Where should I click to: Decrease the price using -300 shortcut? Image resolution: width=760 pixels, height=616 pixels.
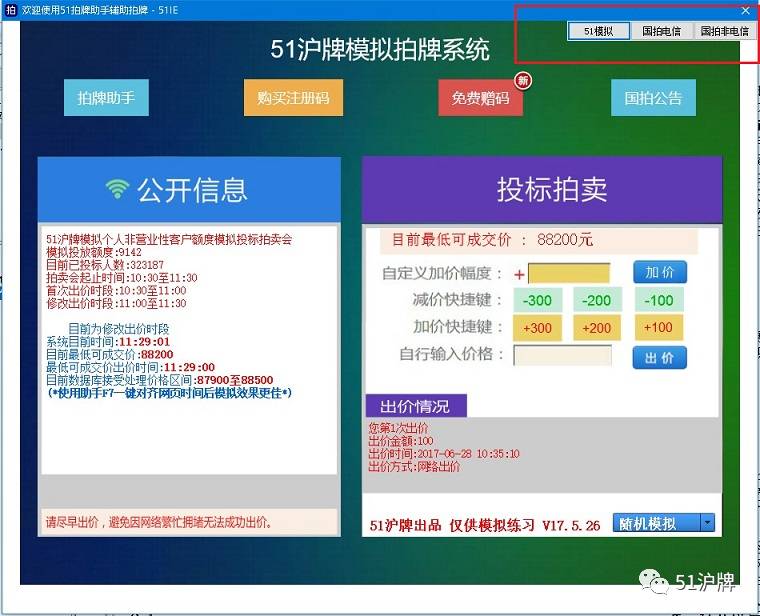pyautogui.click(x=537, y=300)
